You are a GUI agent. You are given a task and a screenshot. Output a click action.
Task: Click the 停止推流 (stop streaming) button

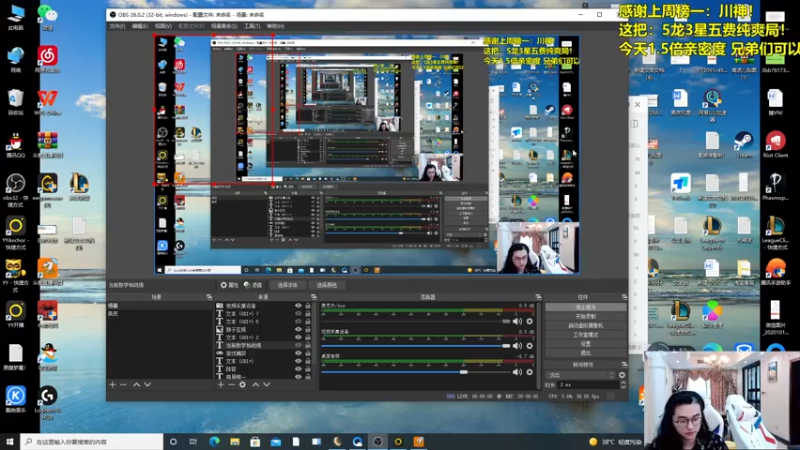(x=585, y=307)
